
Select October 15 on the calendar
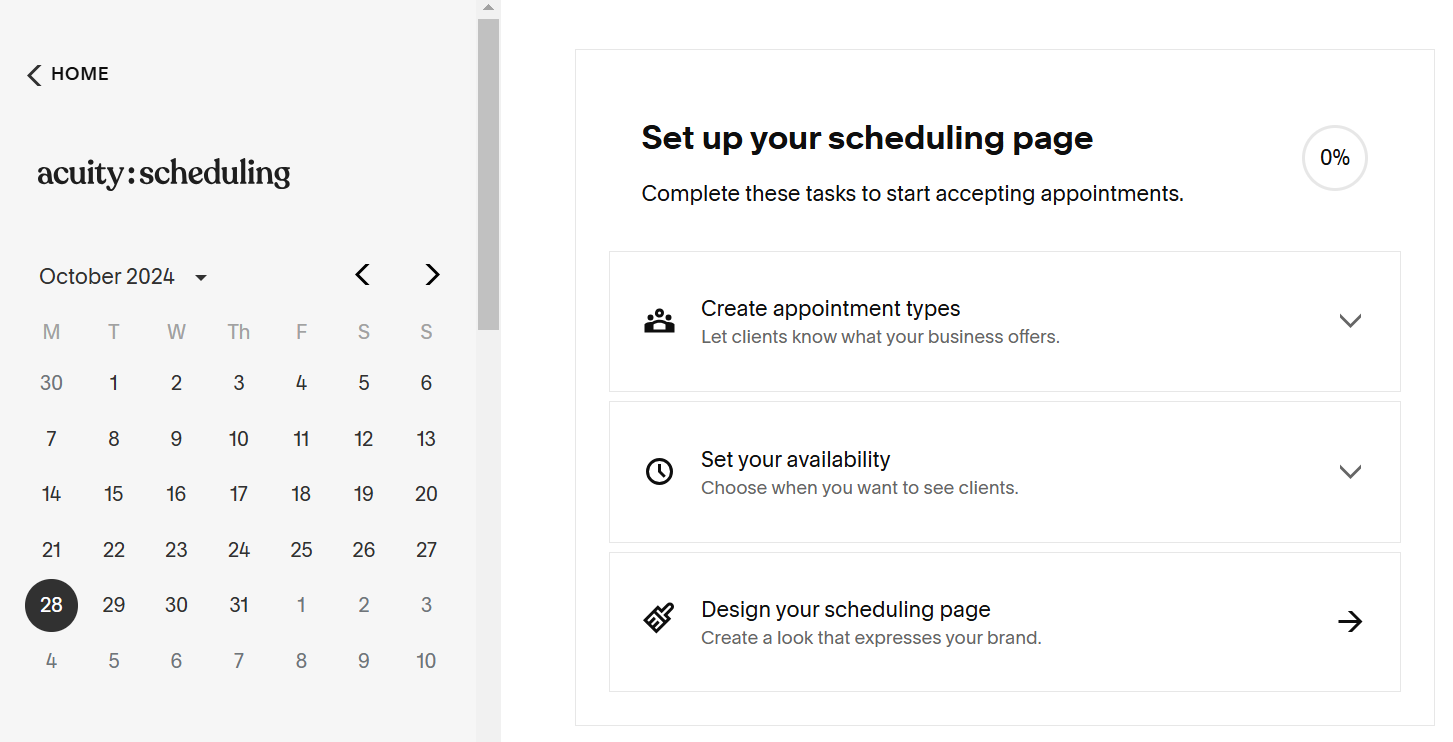[113, 493]
